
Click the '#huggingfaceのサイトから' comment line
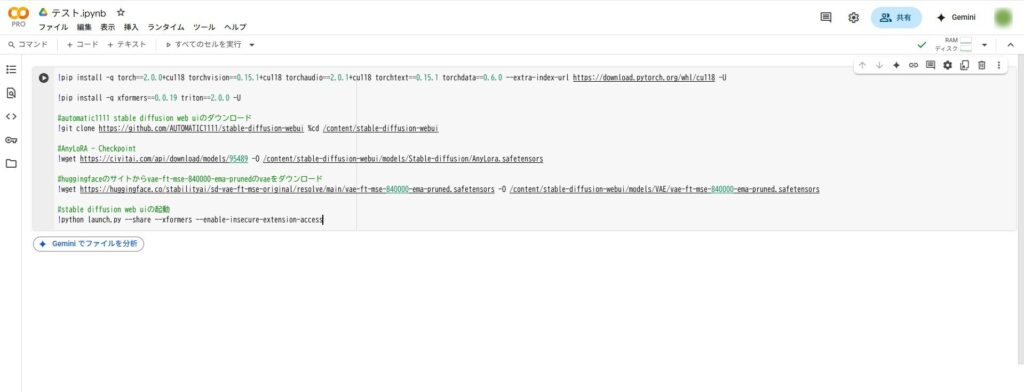pos(190,179)
